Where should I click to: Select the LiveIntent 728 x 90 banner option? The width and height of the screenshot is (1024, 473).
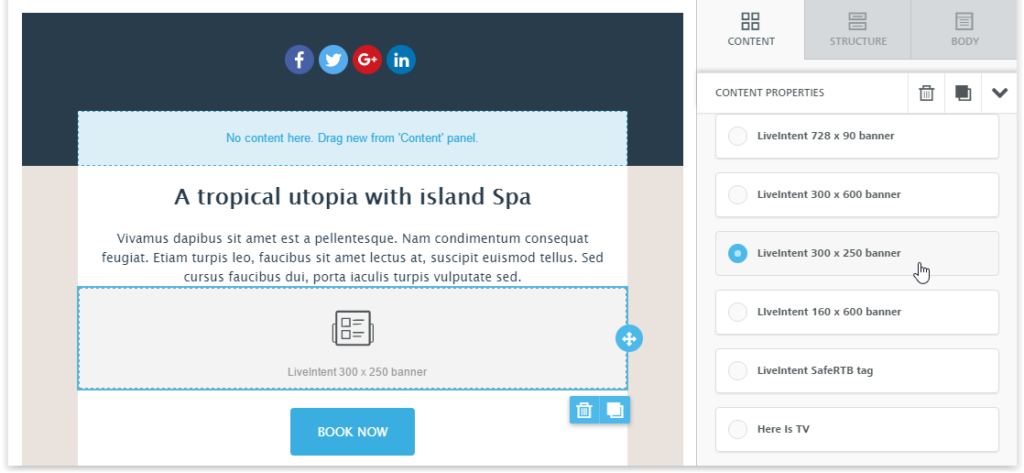point(738,136)
